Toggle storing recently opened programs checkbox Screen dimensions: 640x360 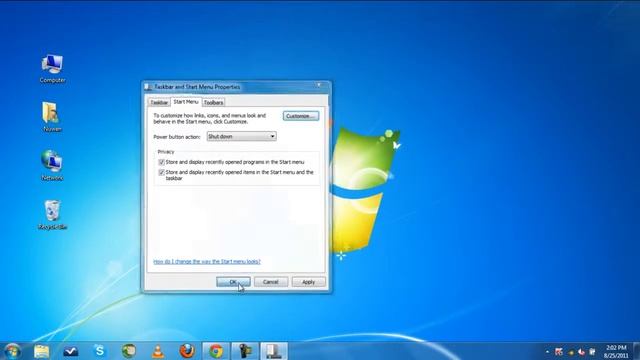(x=162, y=162)
